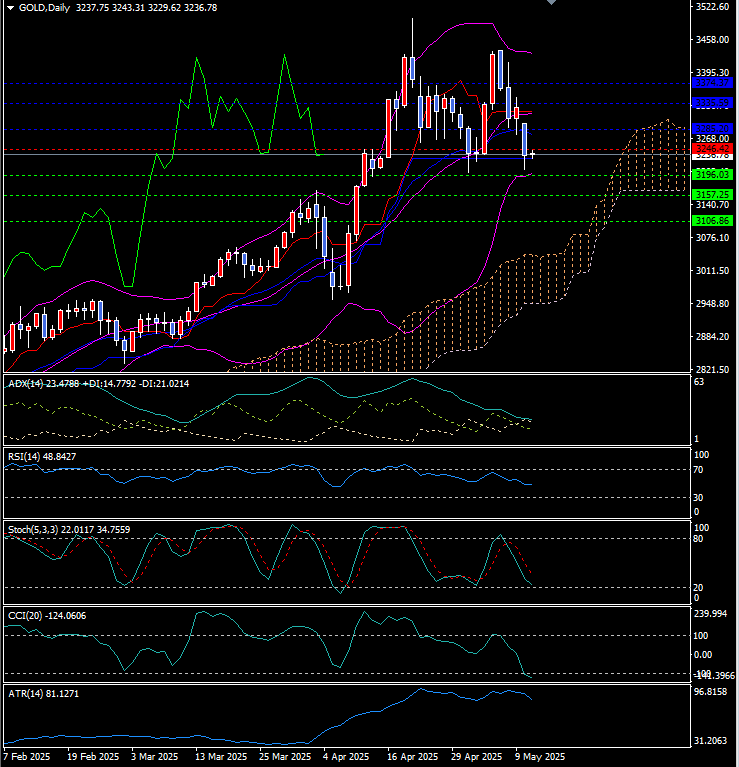The width and height of the screenshot is (739, 767).
Task: Click the 3076.10 price scale value
Action: tap(712, 238)
